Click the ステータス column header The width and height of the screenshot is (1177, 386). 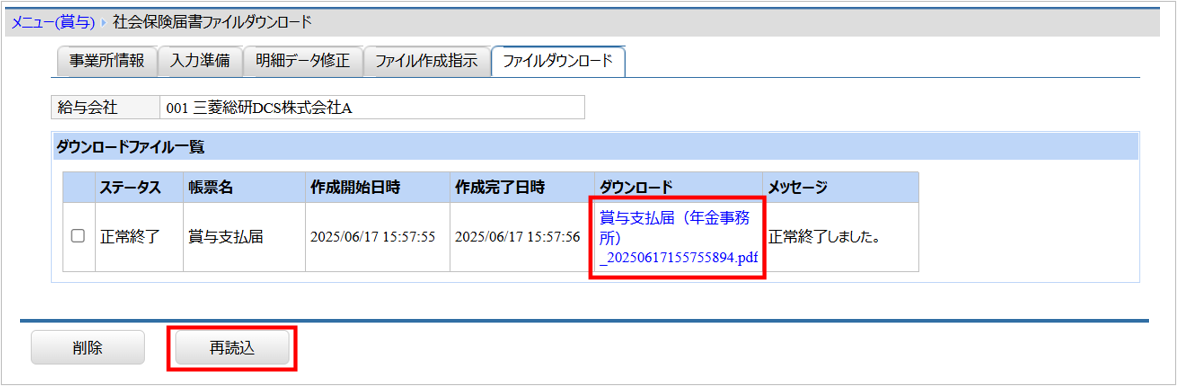138,187
